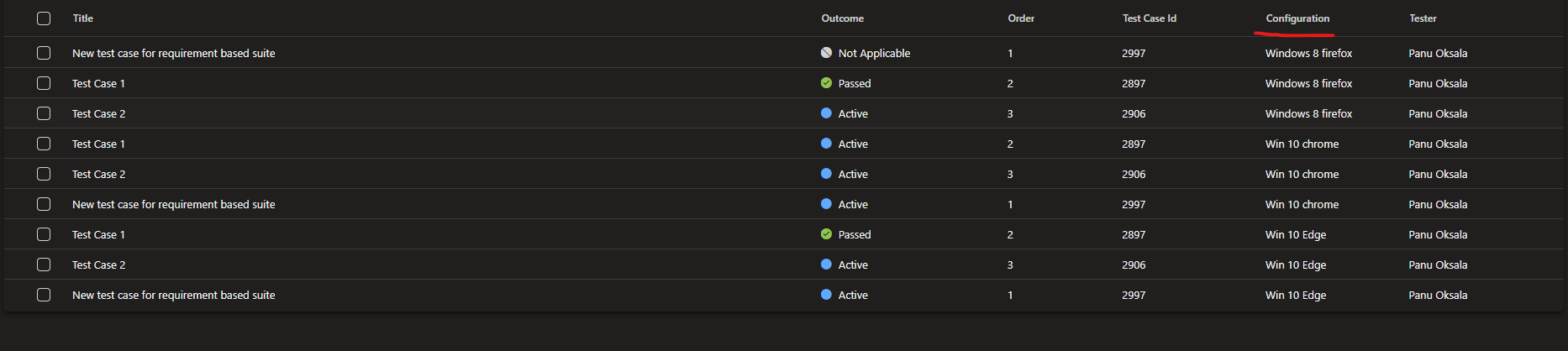Viewport: 1568px width, 351px height.
Task: Sort by the Tester column header
Action: (x=1423, y=18)
